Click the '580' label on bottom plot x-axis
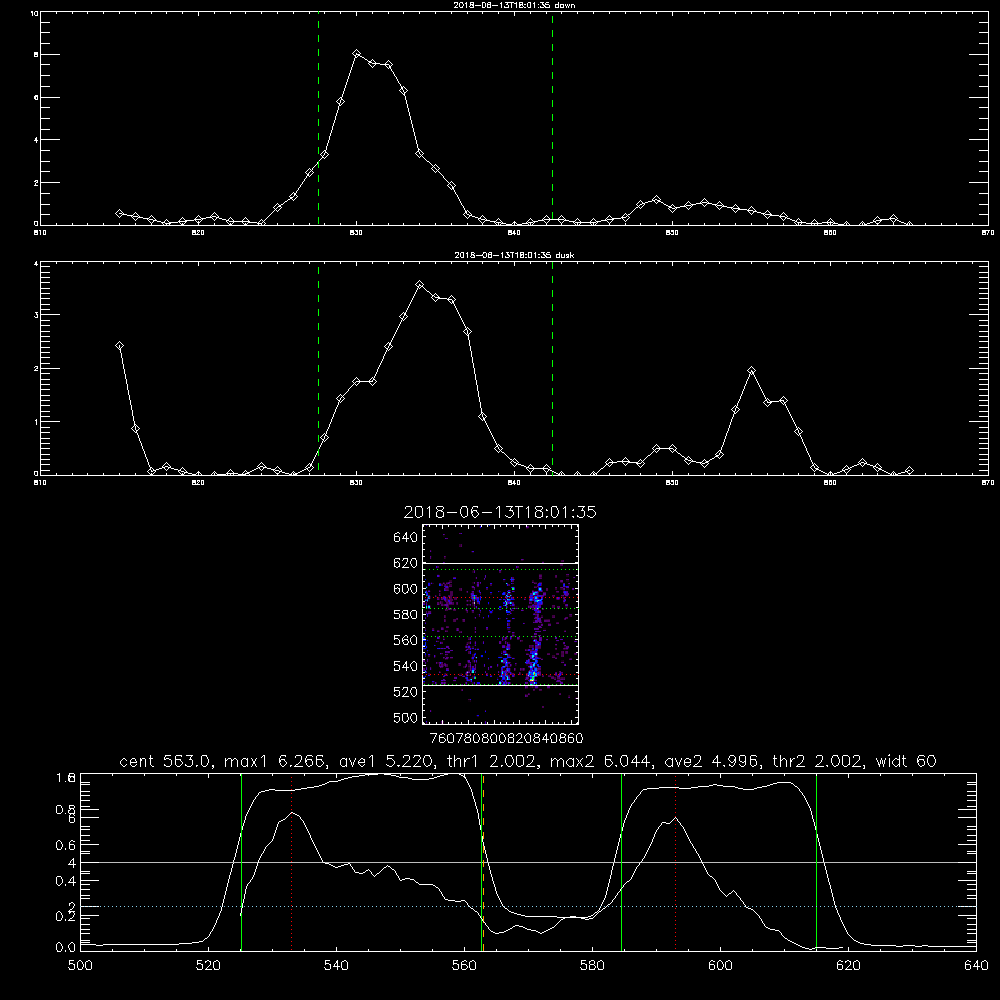 592,966
